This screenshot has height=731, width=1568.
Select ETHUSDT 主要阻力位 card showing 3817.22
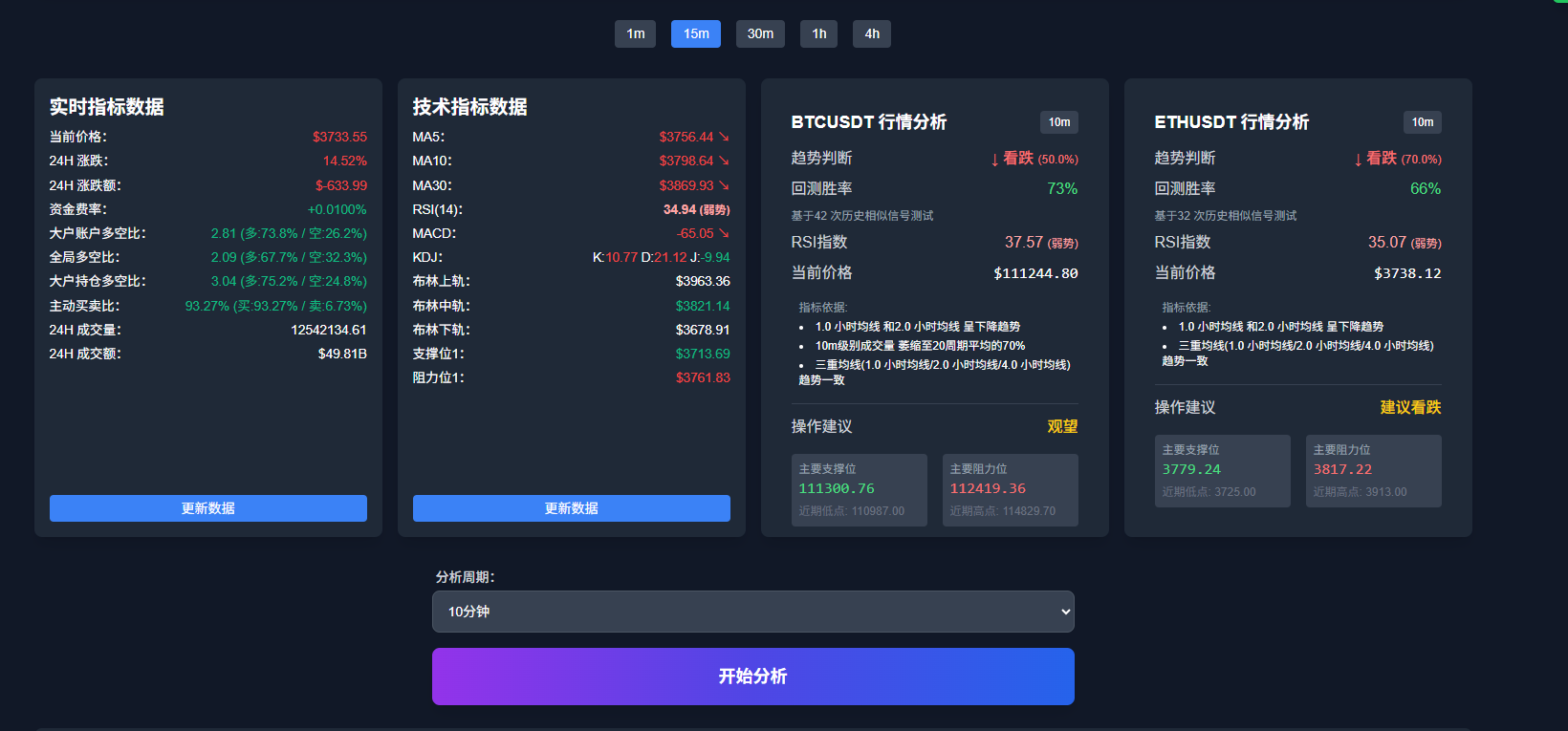point(1373,471)
